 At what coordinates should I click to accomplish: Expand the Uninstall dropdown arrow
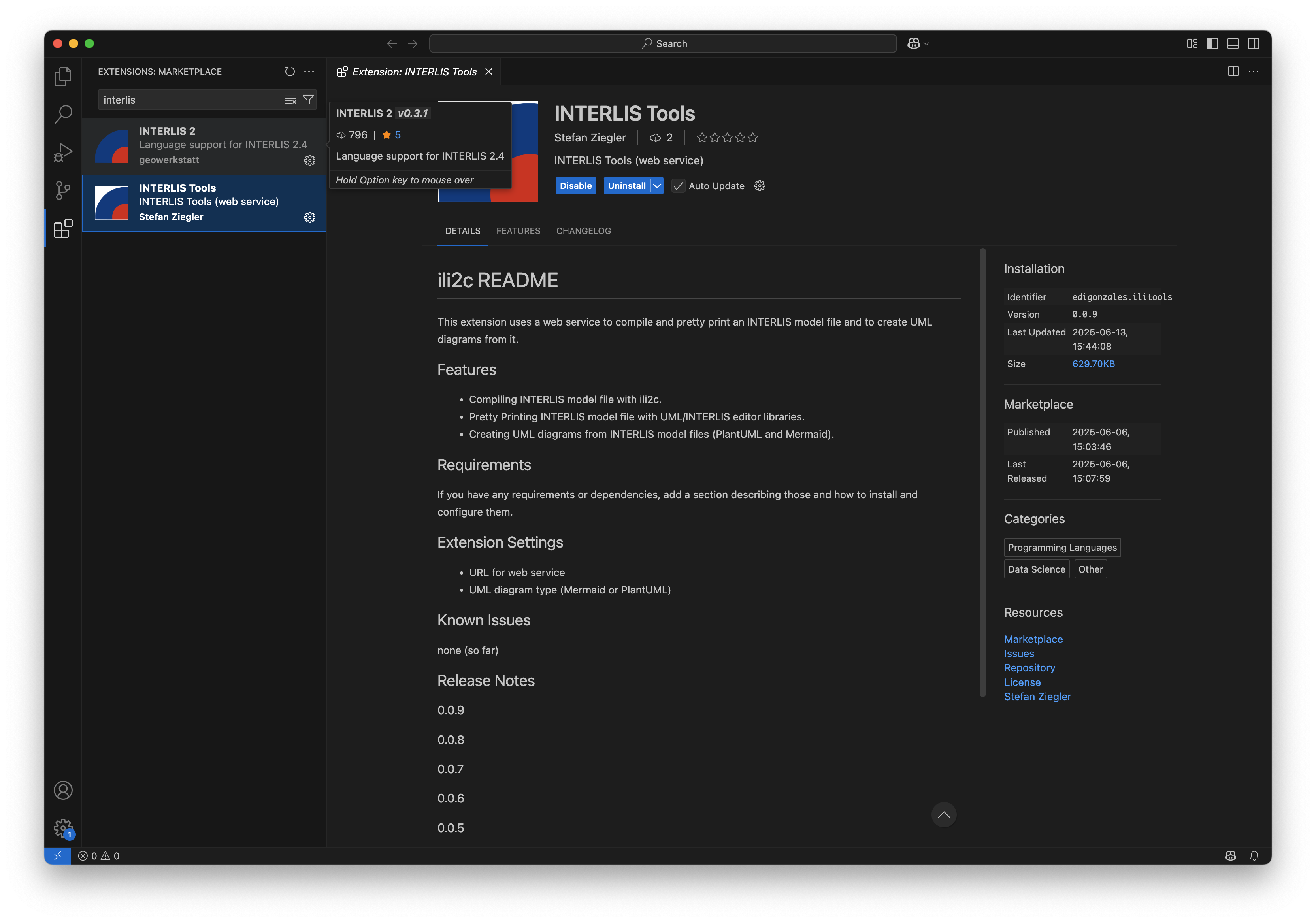pyautogui.click(x=657, y=186)
